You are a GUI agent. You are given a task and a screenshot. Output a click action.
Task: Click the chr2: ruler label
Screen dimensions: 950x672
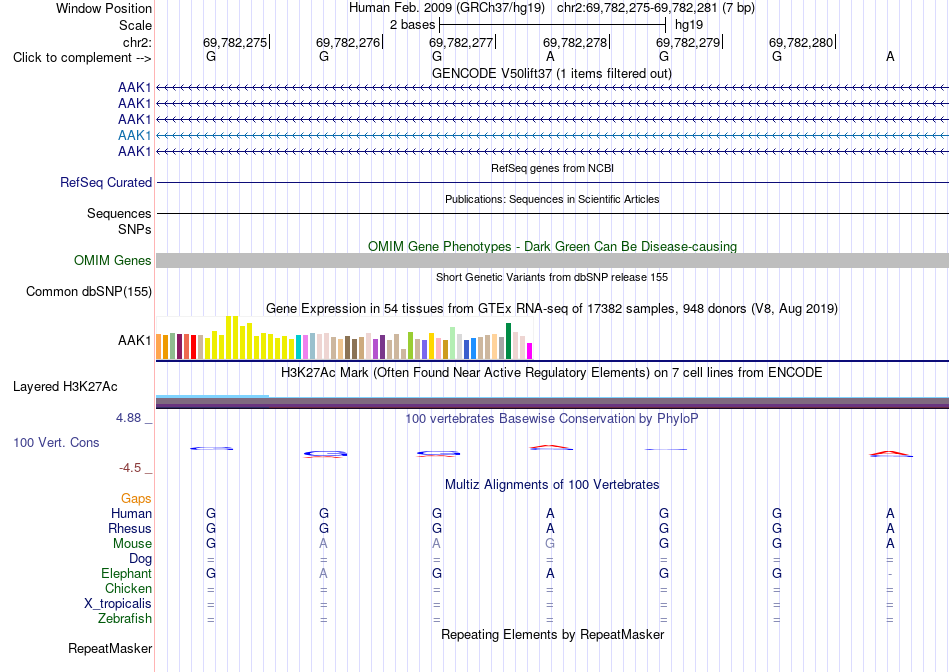pyautogui.click(x=137, y=42)
